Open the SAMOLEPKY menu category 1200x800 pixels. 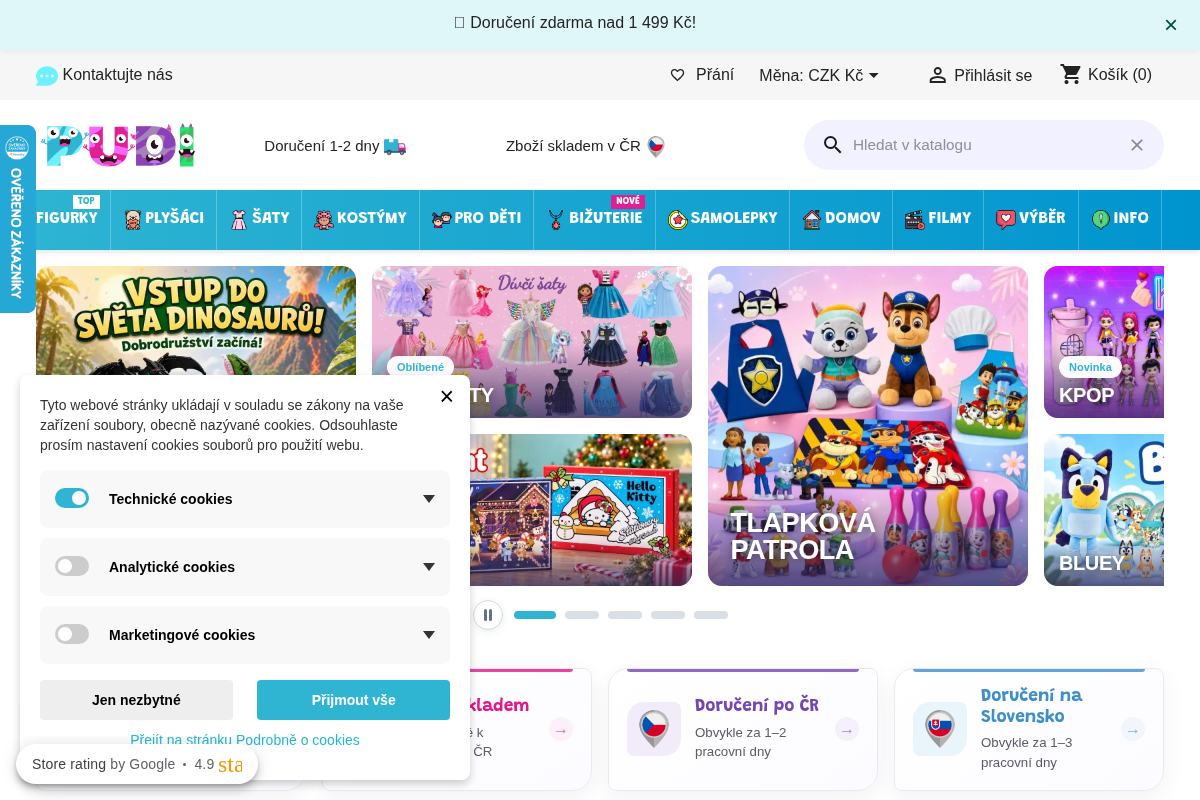(722, 218)
